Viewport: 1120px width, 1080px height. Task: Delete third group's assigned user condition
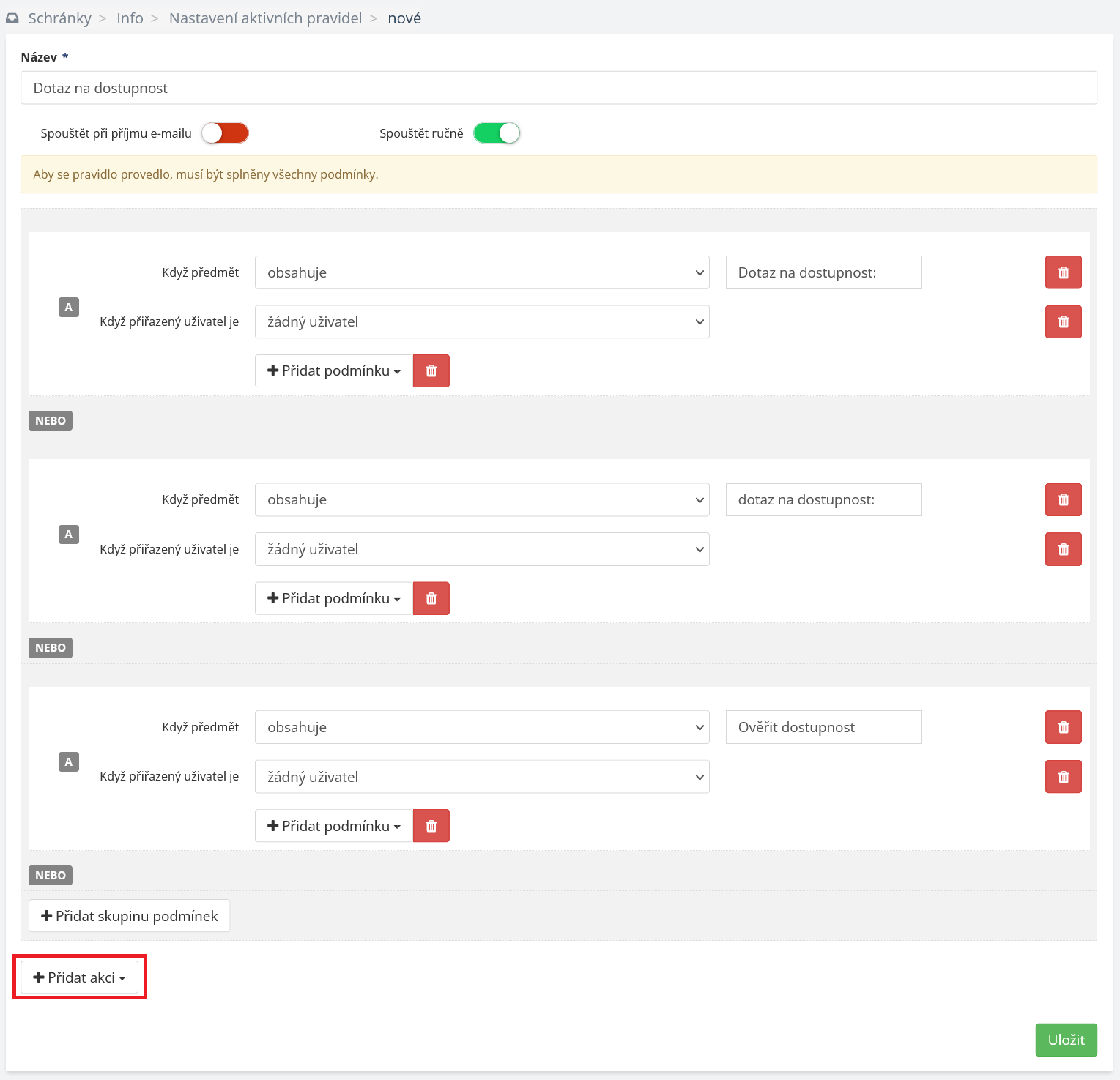(x=1063, y=777)
